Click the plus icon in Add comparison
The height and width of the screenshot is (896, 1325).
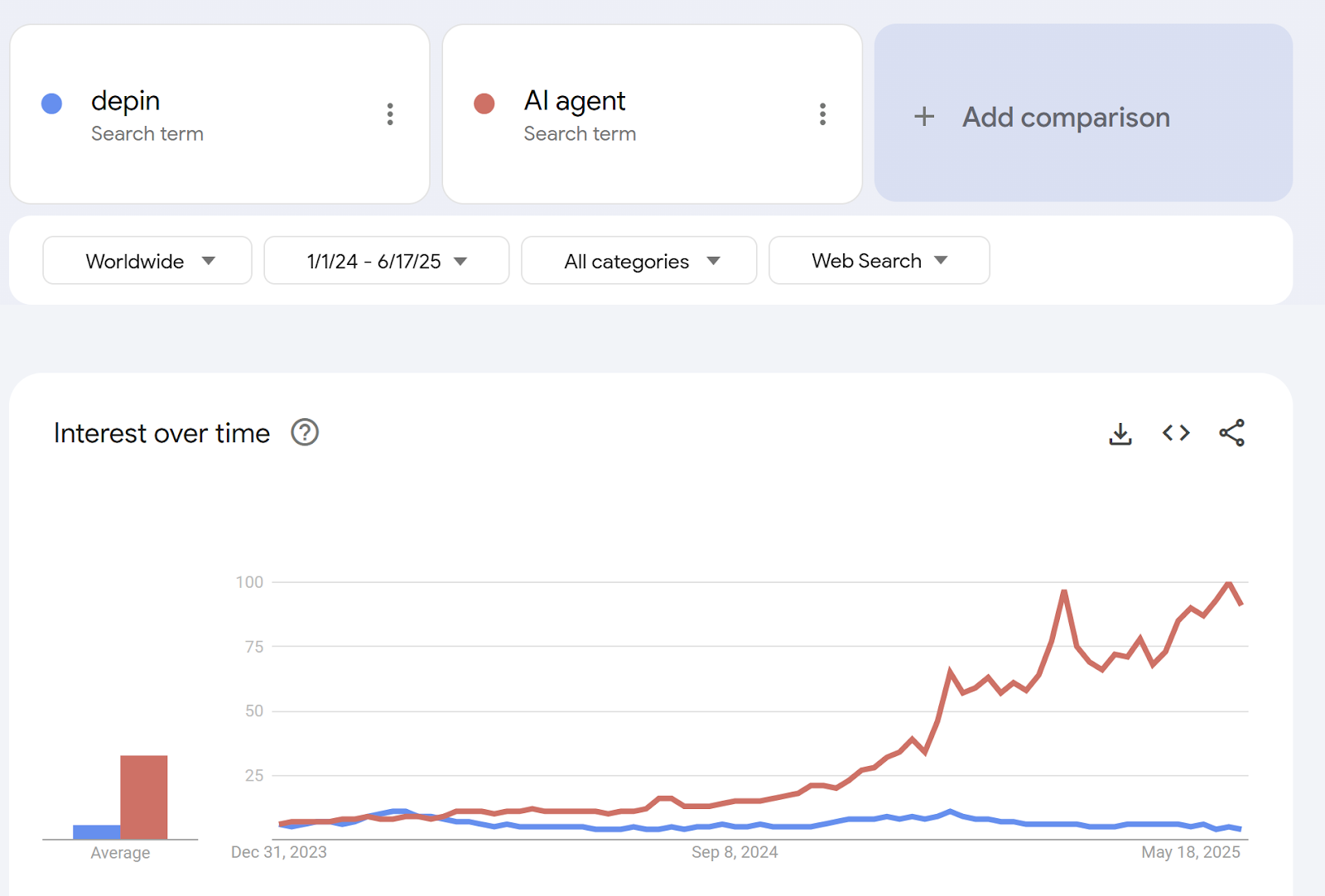click(x=924, y=117)
